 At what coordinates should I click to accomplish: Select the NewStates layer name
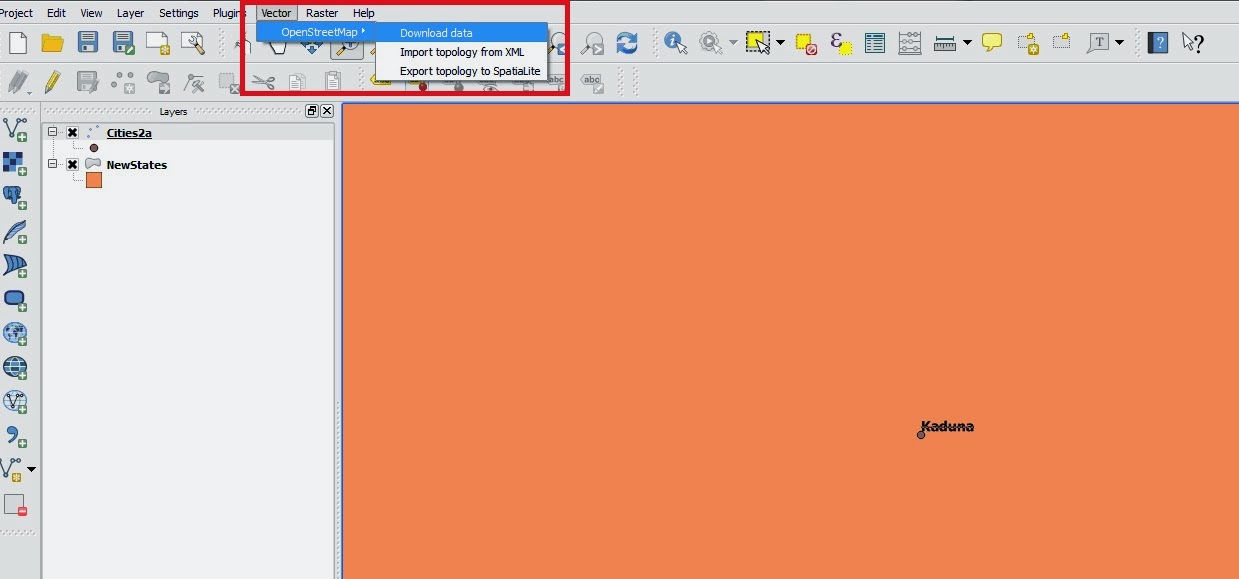pyautogui.click(x=137, y=165)
